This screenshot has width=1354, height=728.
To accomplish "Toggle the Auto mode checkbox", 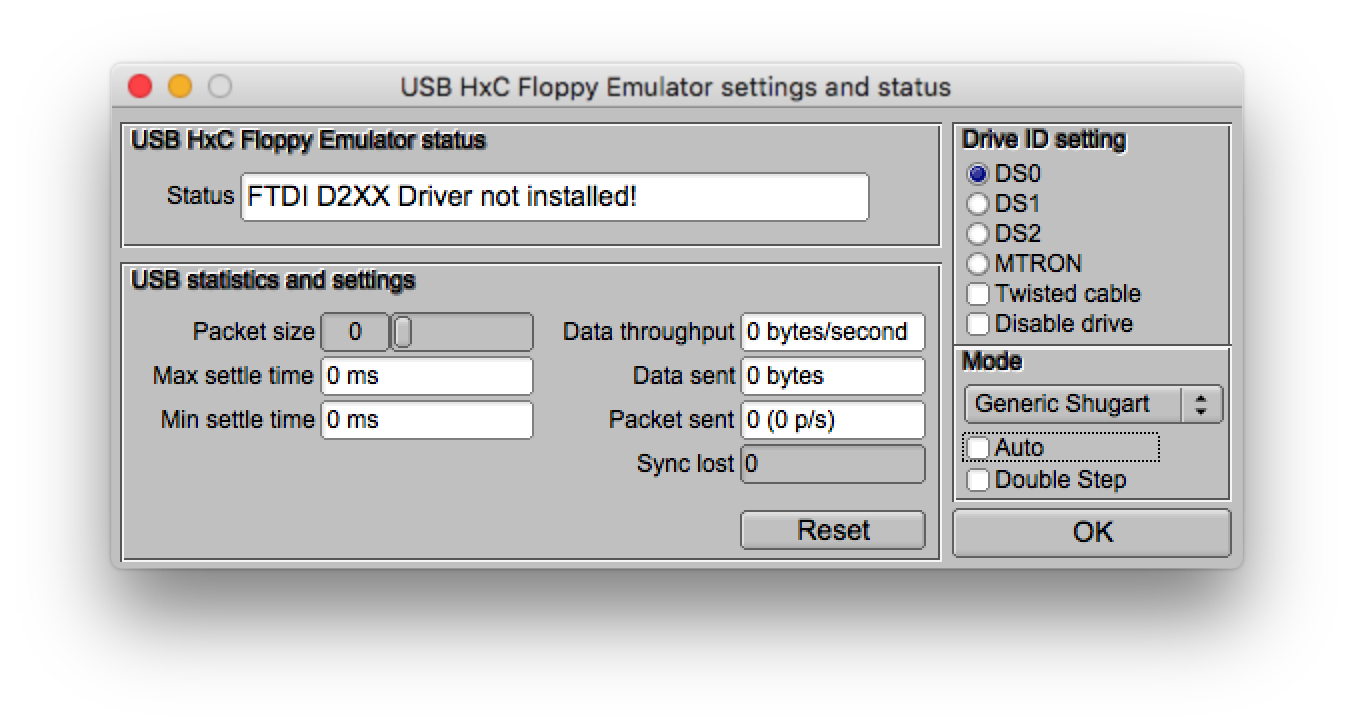I will coord(978,448).
